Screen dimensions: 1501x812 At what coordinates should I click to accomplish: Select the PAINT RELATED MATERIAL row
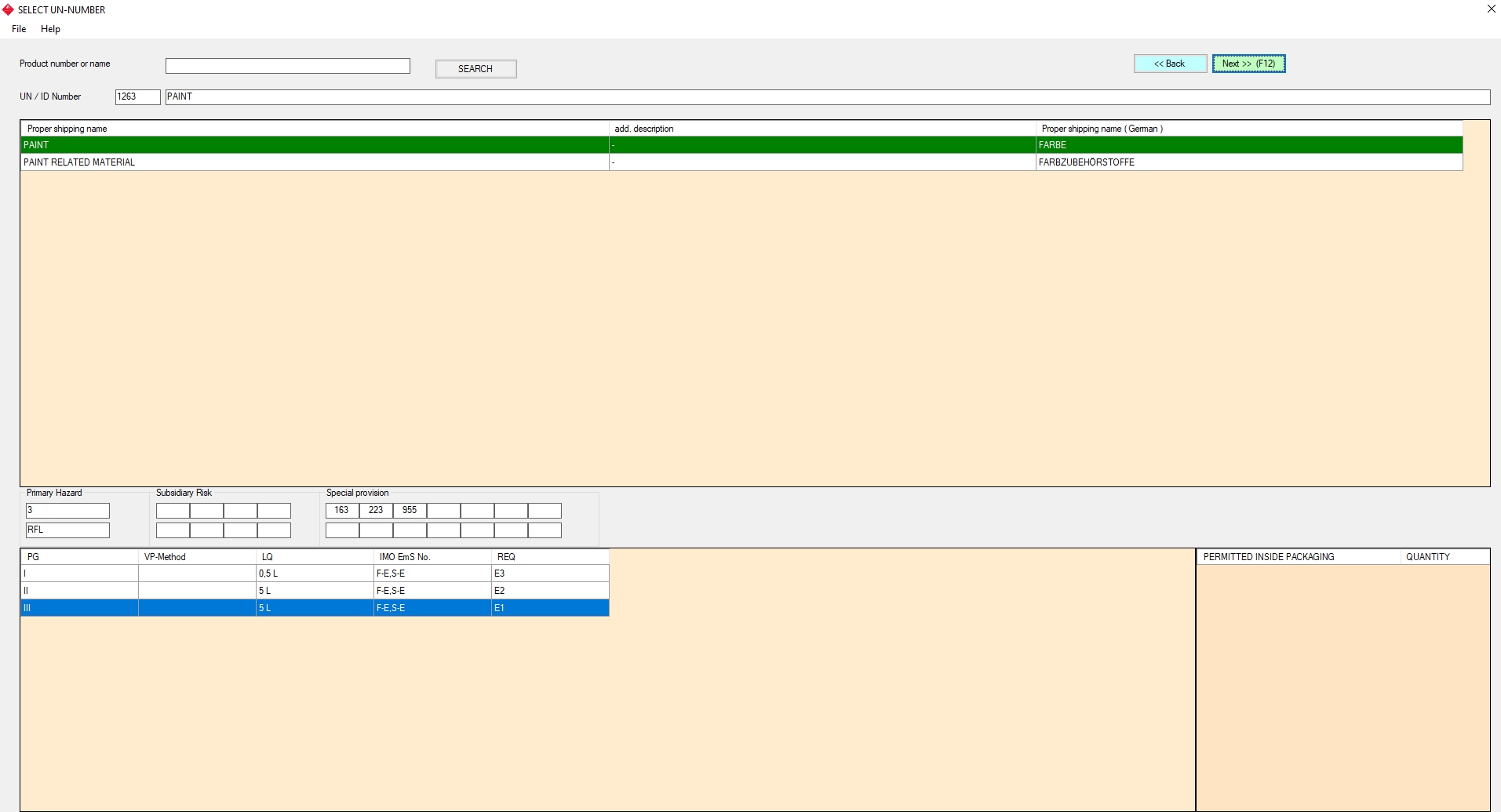[x=314, y=162]
